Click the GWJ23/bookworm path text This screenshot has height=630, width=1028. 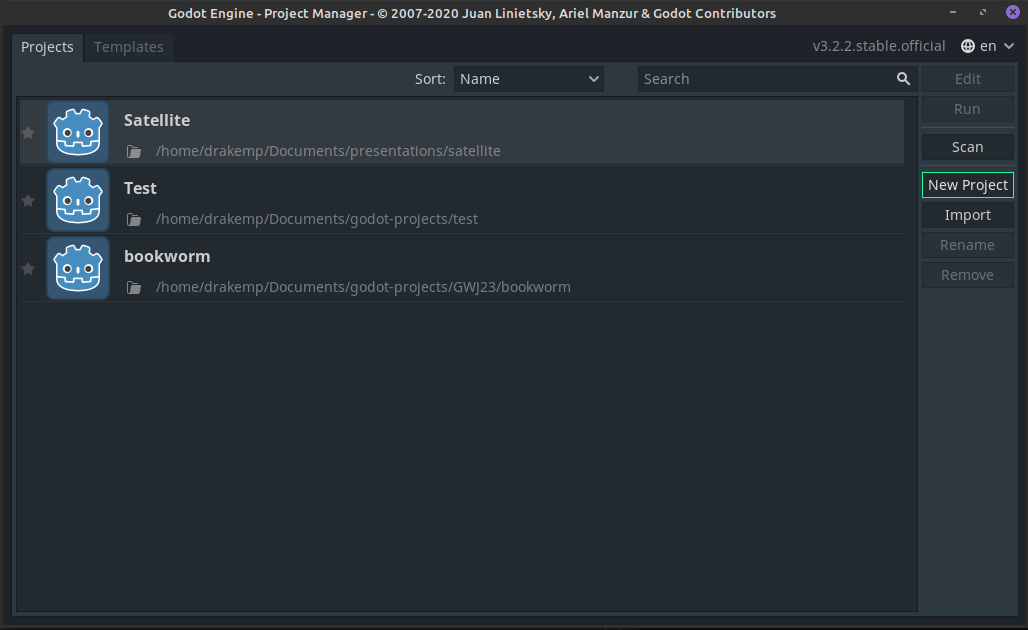point(363,287)
